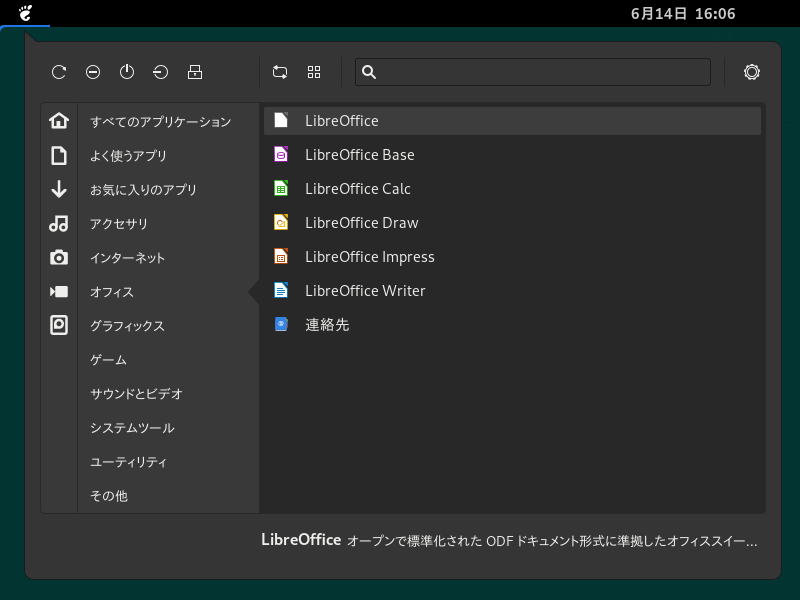
Task: Click the LibreOffice Impress icon
Action: pos(281,257)
